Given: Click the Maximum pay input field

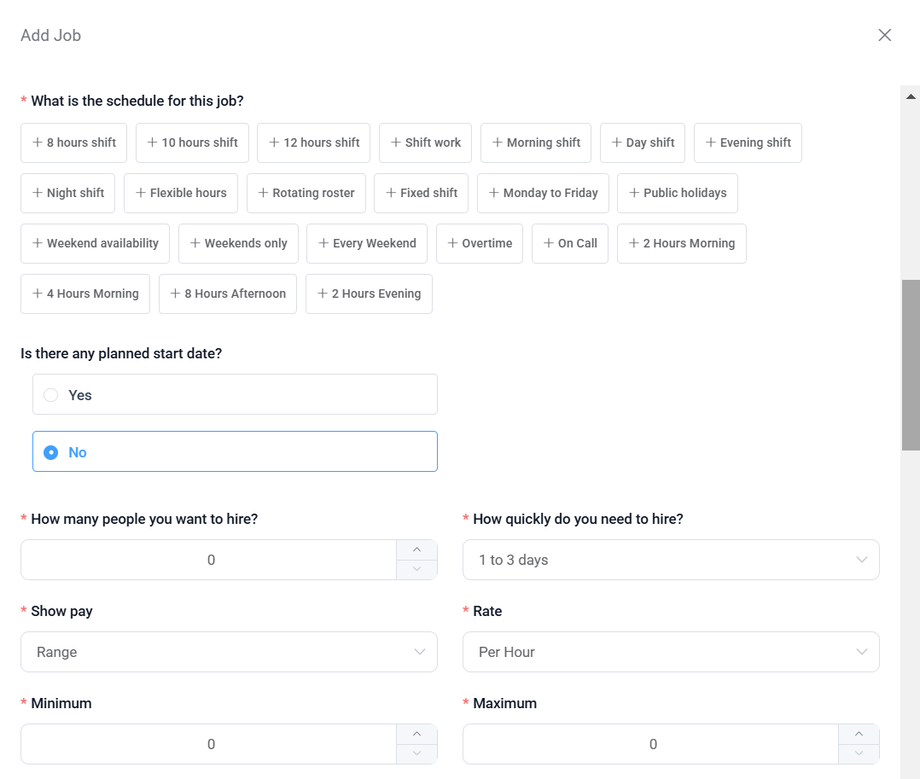Looking at the screenshot, I should 652,744.
